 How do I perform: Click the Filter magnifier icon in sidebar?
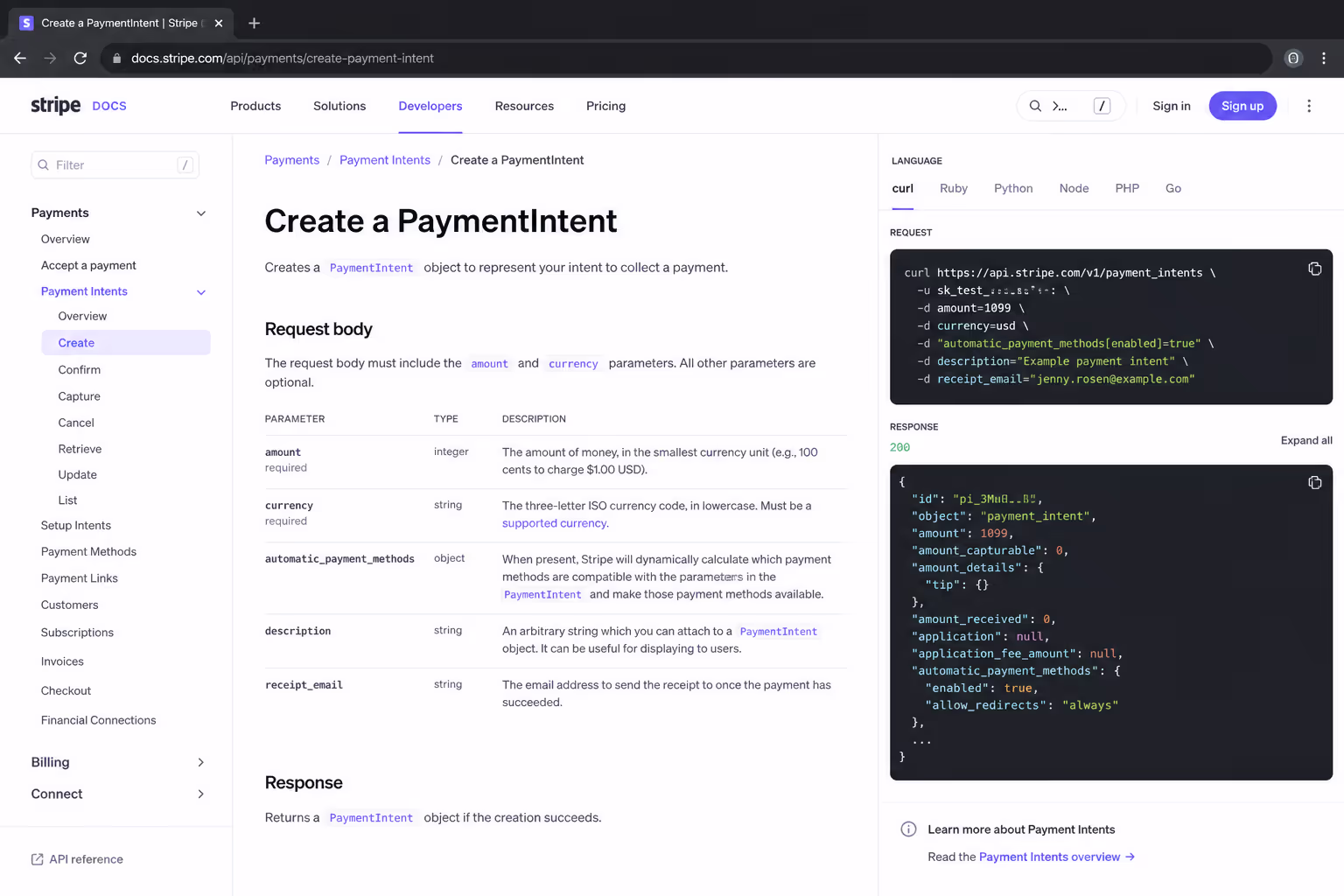click(43, 164)
